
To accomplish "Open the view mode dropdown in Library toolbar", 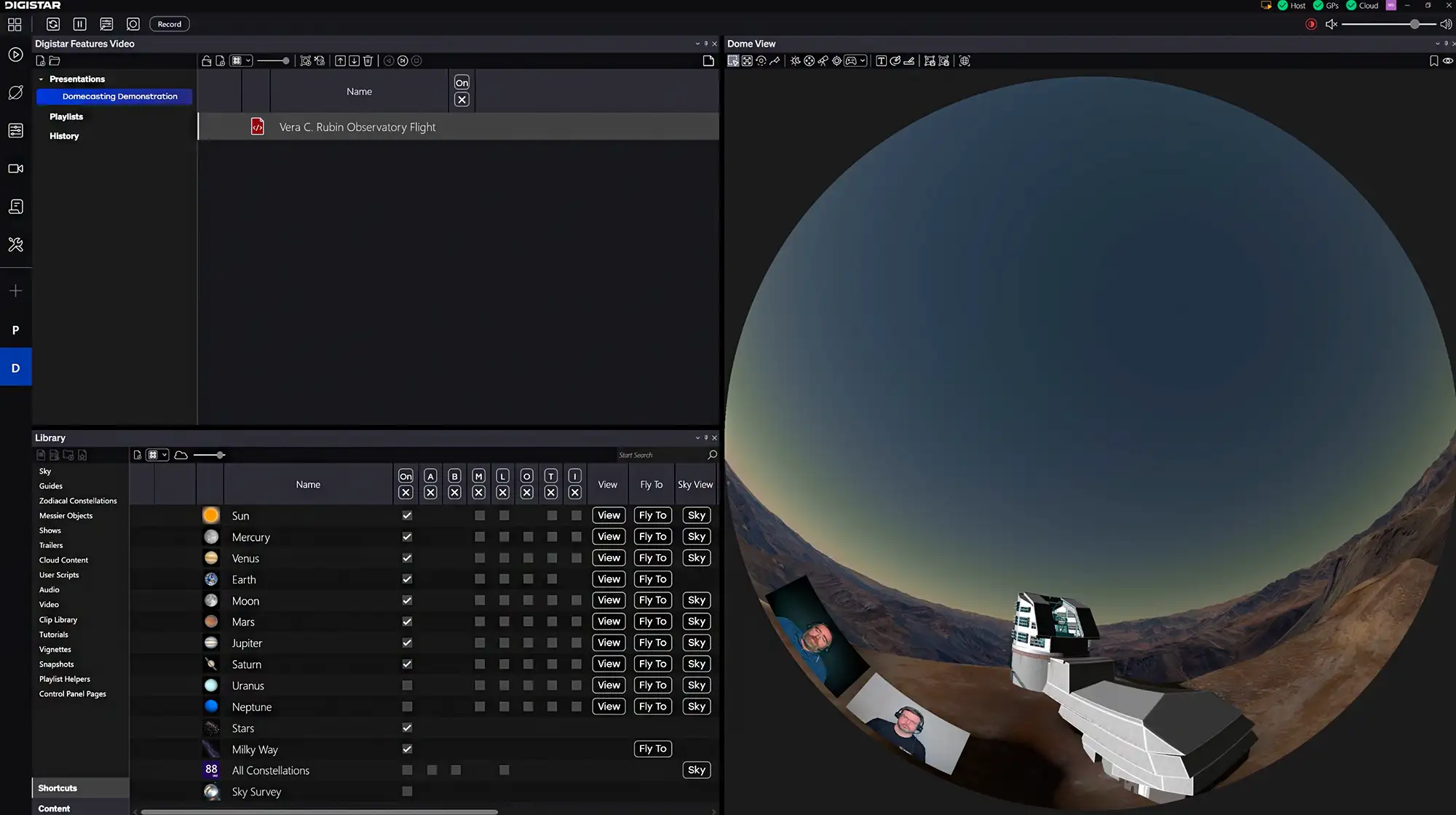I will coord(165,456).
